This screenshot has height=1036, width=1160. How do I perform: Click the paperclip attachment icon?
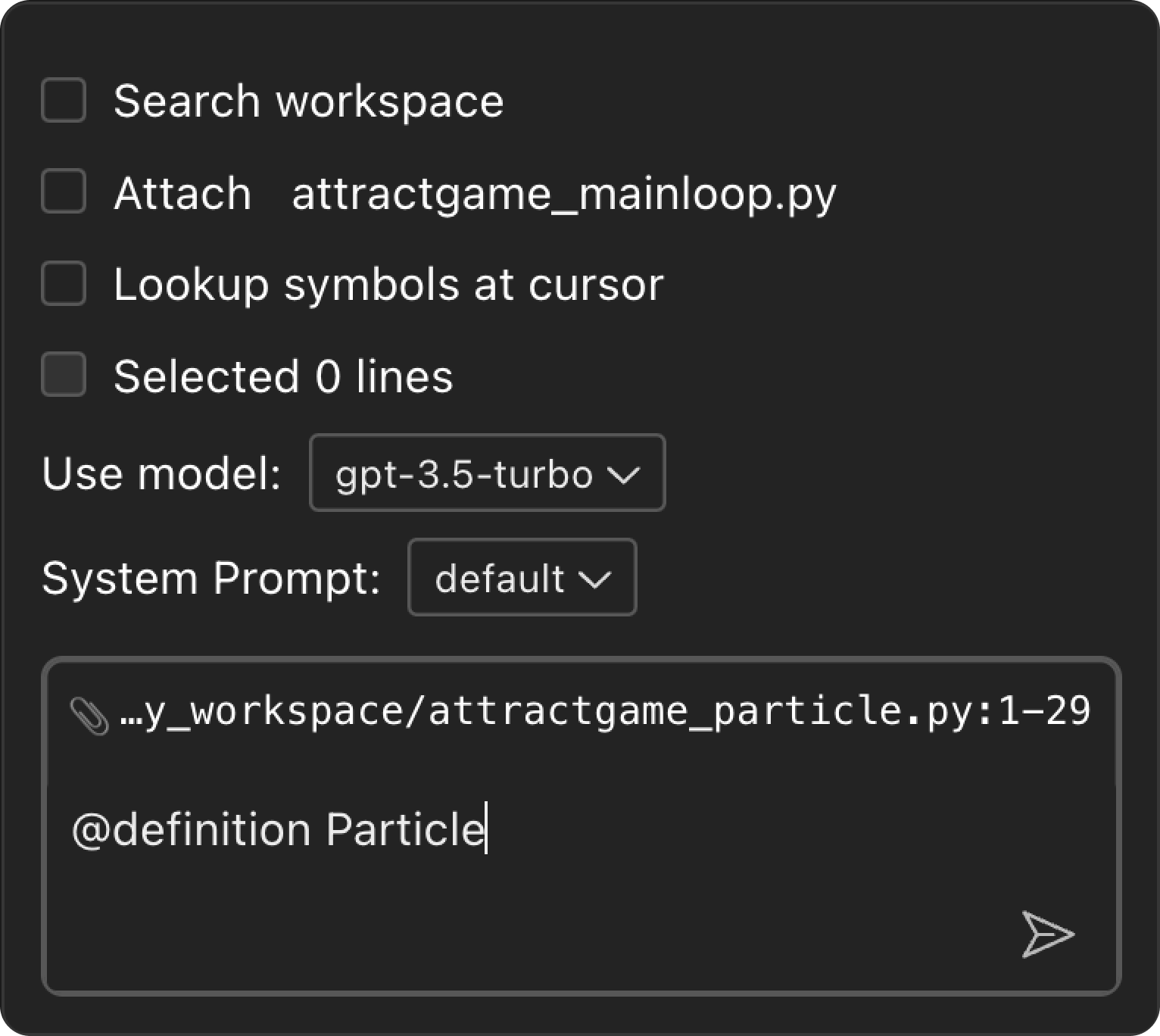89,715
